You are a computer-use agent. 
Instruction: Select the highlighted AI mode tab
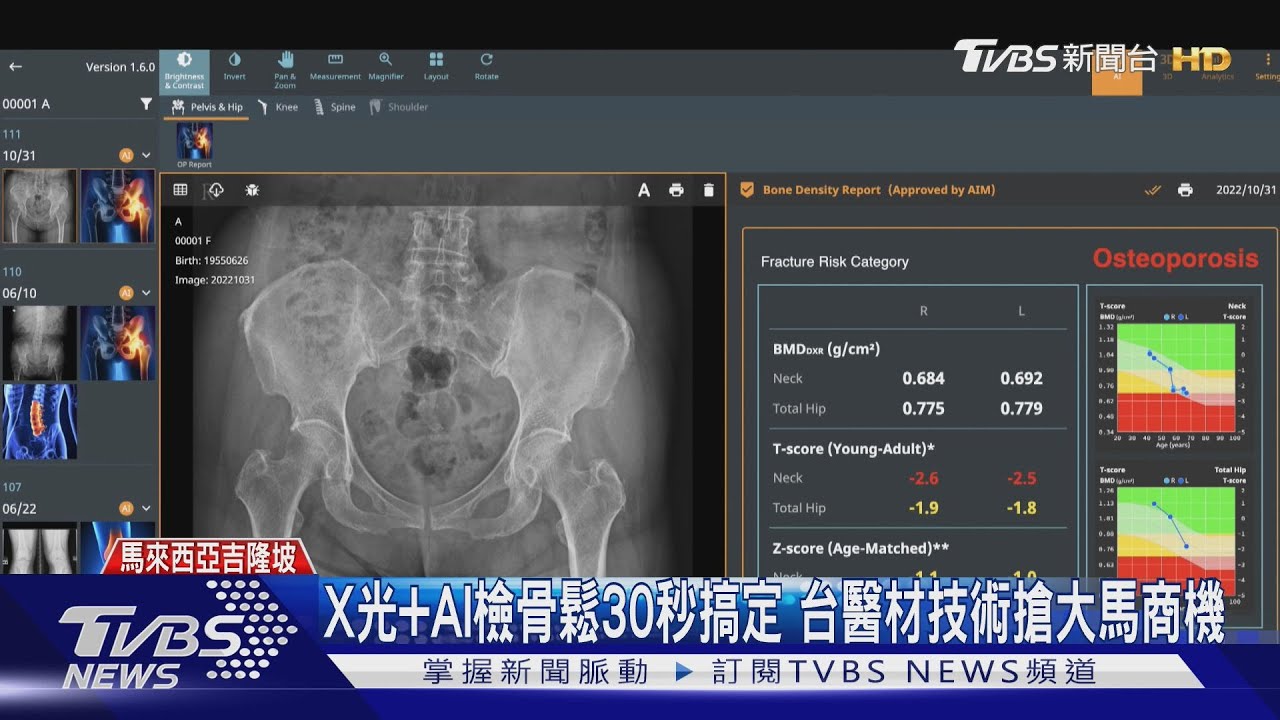point(1116,72)
